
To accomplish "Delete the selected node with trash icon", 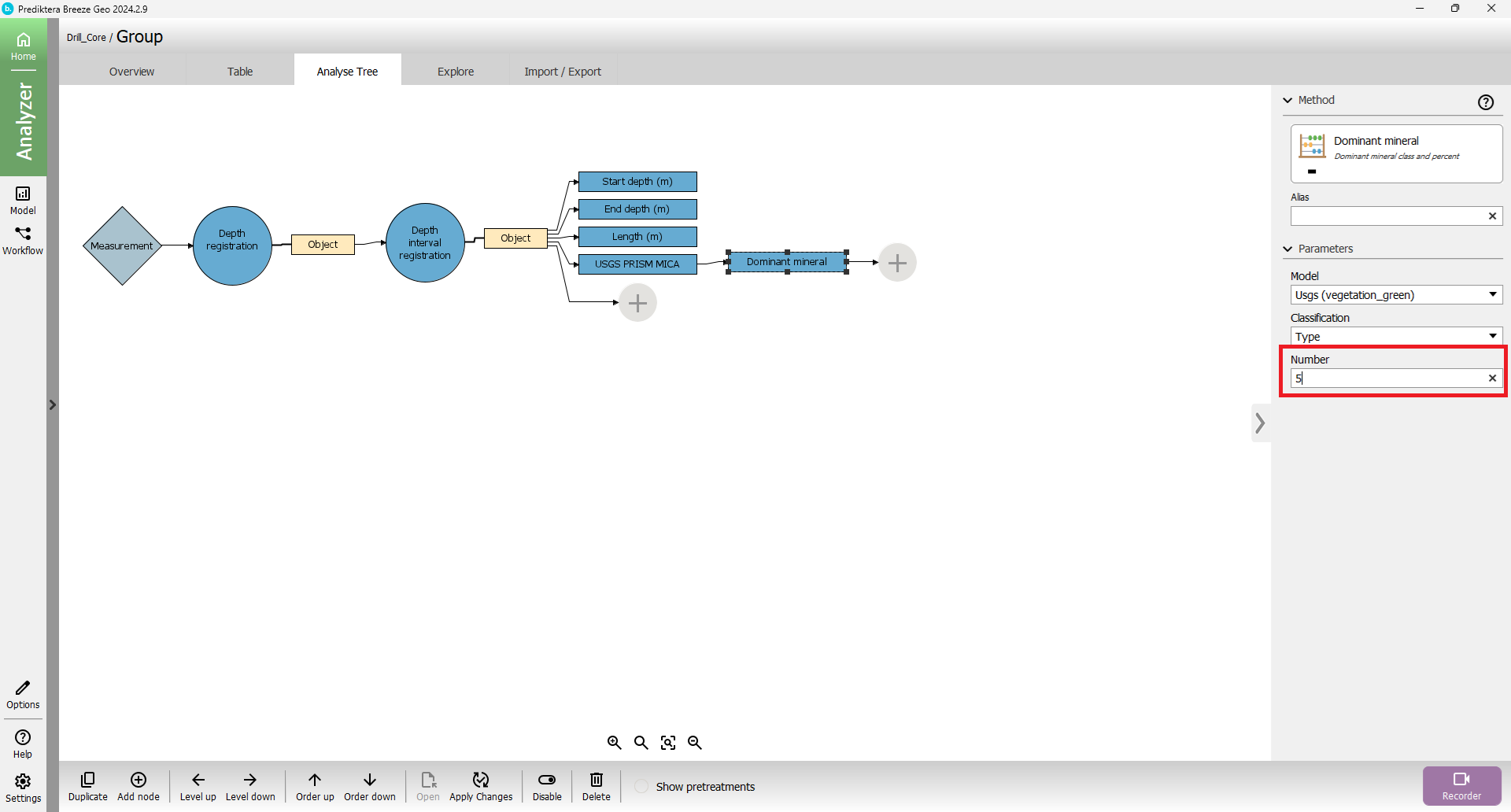I will 596,780.
